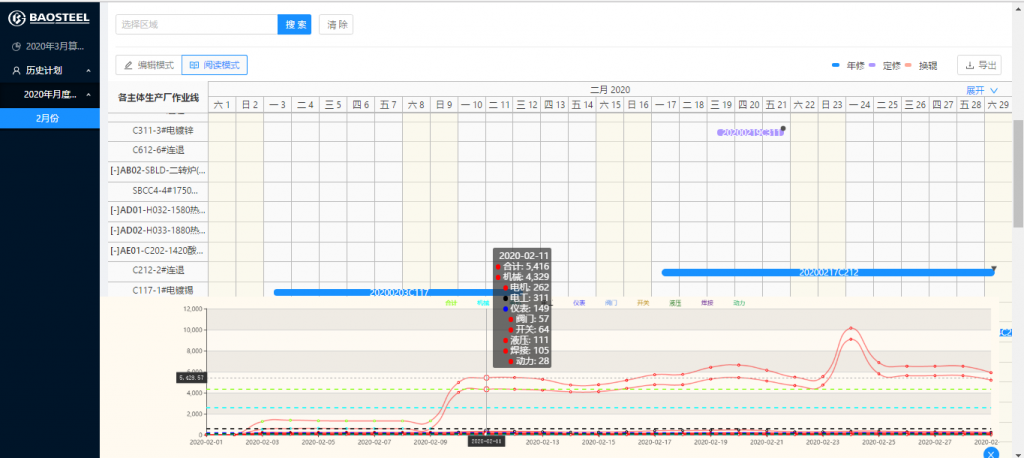This screenshot has width=1024, height=458.
Task: Click the 二 11 date column header
Action: click(500, 105)
